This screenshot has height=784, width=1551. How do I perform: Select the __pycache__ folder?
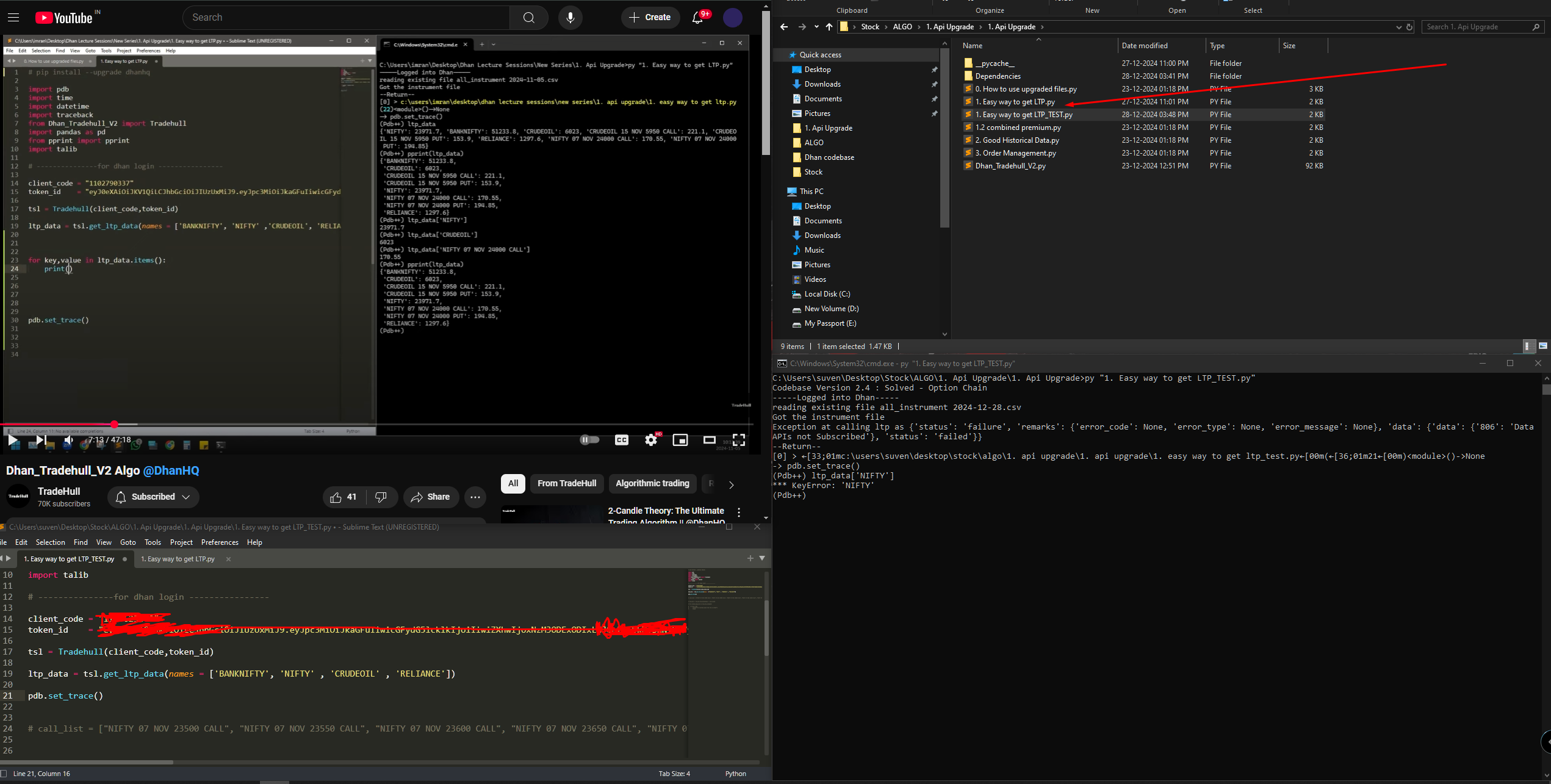995,63
